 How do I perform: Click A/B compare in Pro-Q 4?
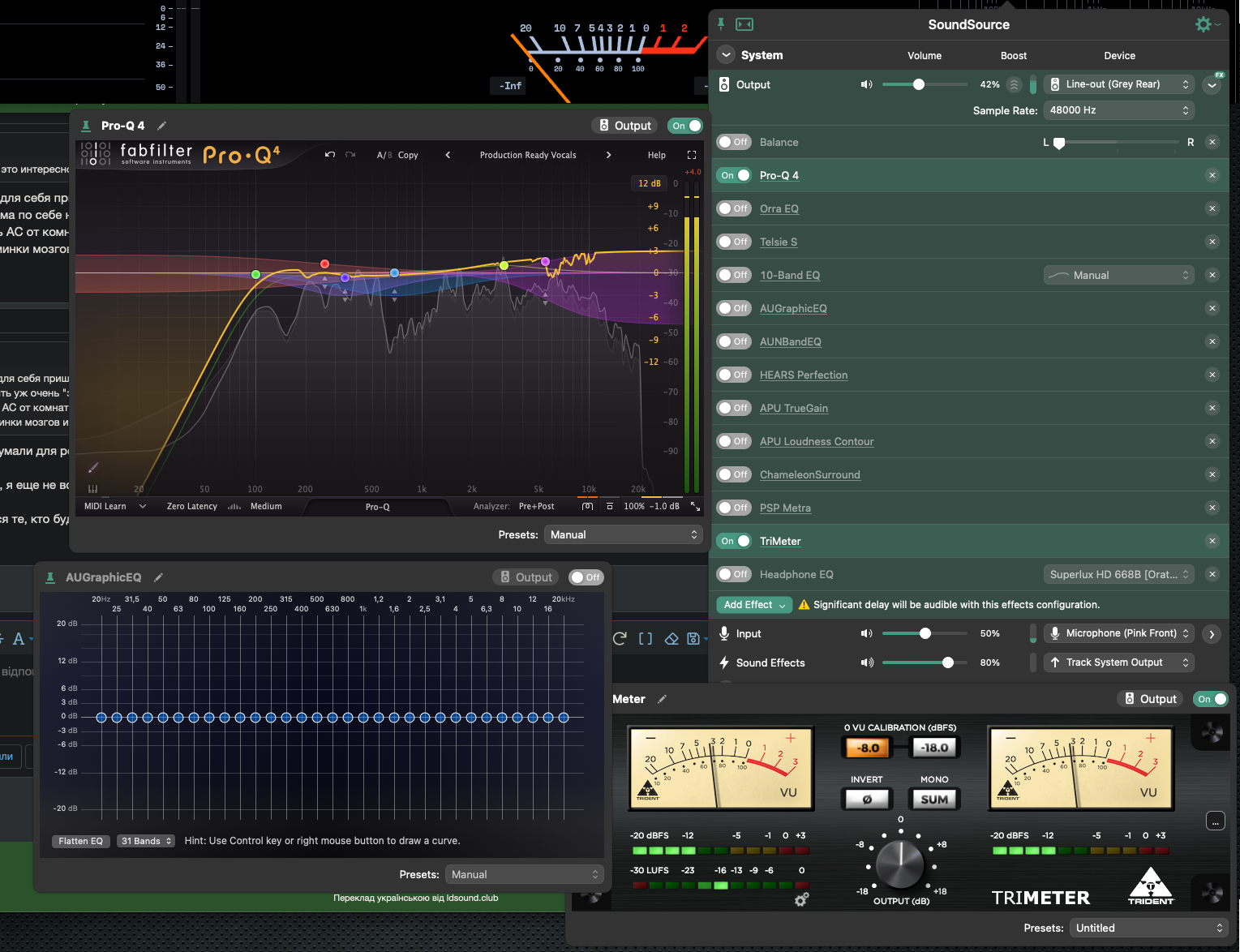click(384, 155)
